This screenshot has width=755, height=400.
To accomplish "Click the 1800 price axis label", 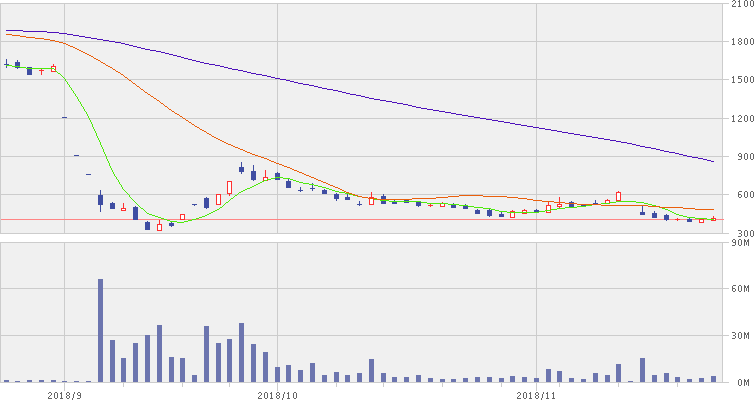I will click(x=740, y=42).
